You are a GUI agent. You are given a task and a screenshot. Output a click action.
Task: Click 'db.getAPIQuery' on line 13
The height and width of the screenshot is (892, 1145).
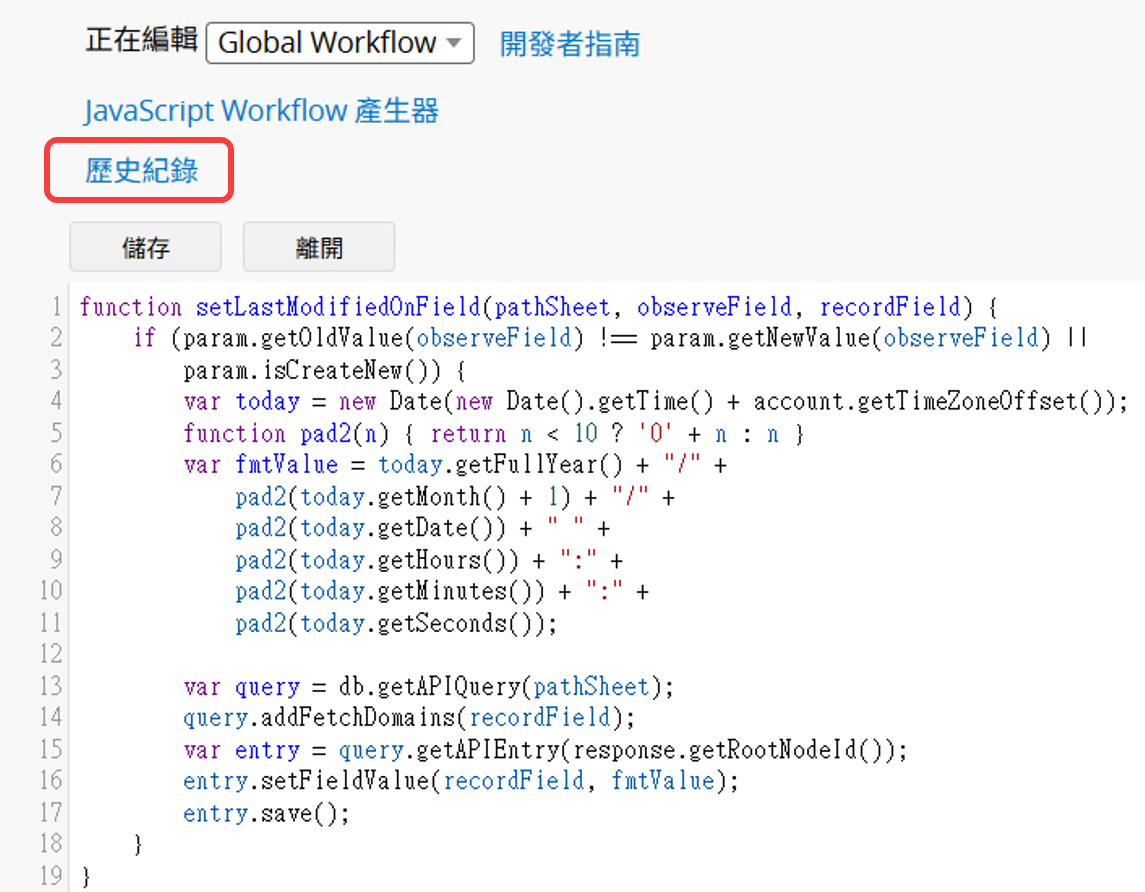click(429, 686)
